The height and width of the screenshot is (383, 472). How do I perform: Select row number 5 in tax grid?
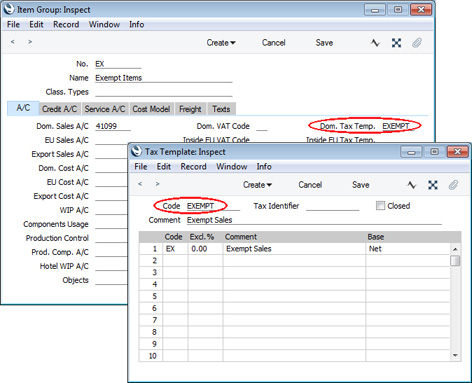coord(151,296)
